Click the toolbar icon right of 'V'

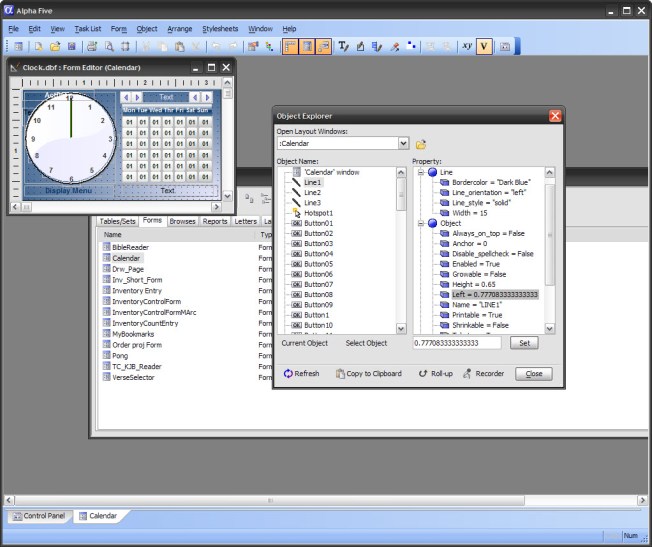505,47
